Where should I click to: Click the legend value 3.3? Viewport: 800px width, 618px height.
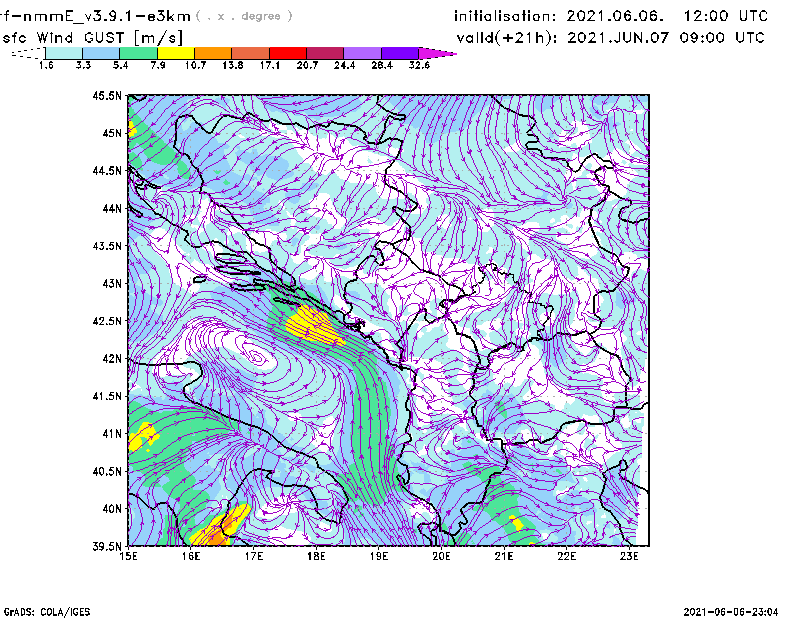[83, 65]
